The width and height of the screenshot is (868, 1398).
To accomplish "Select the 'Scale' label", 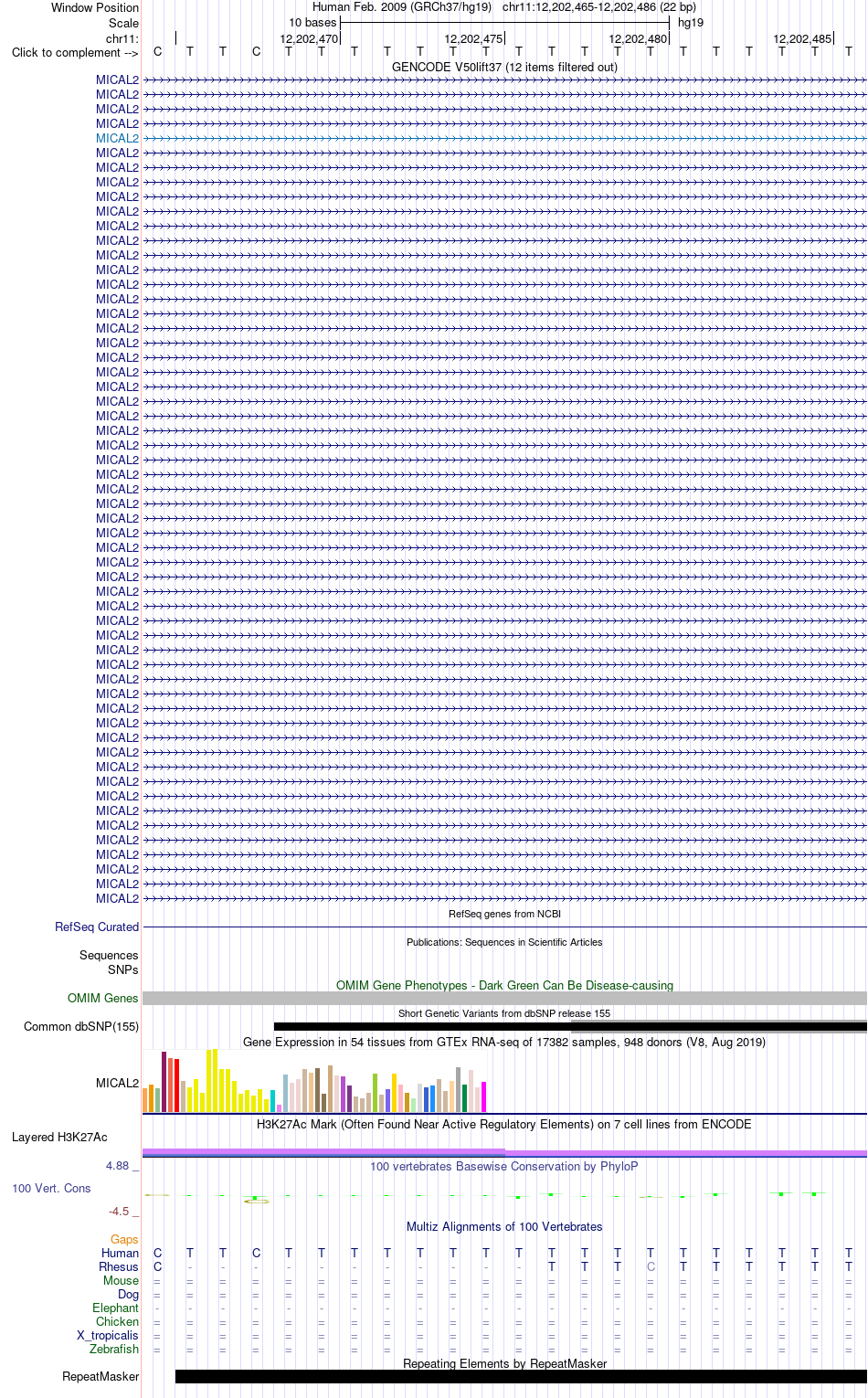I will (123, 23).
